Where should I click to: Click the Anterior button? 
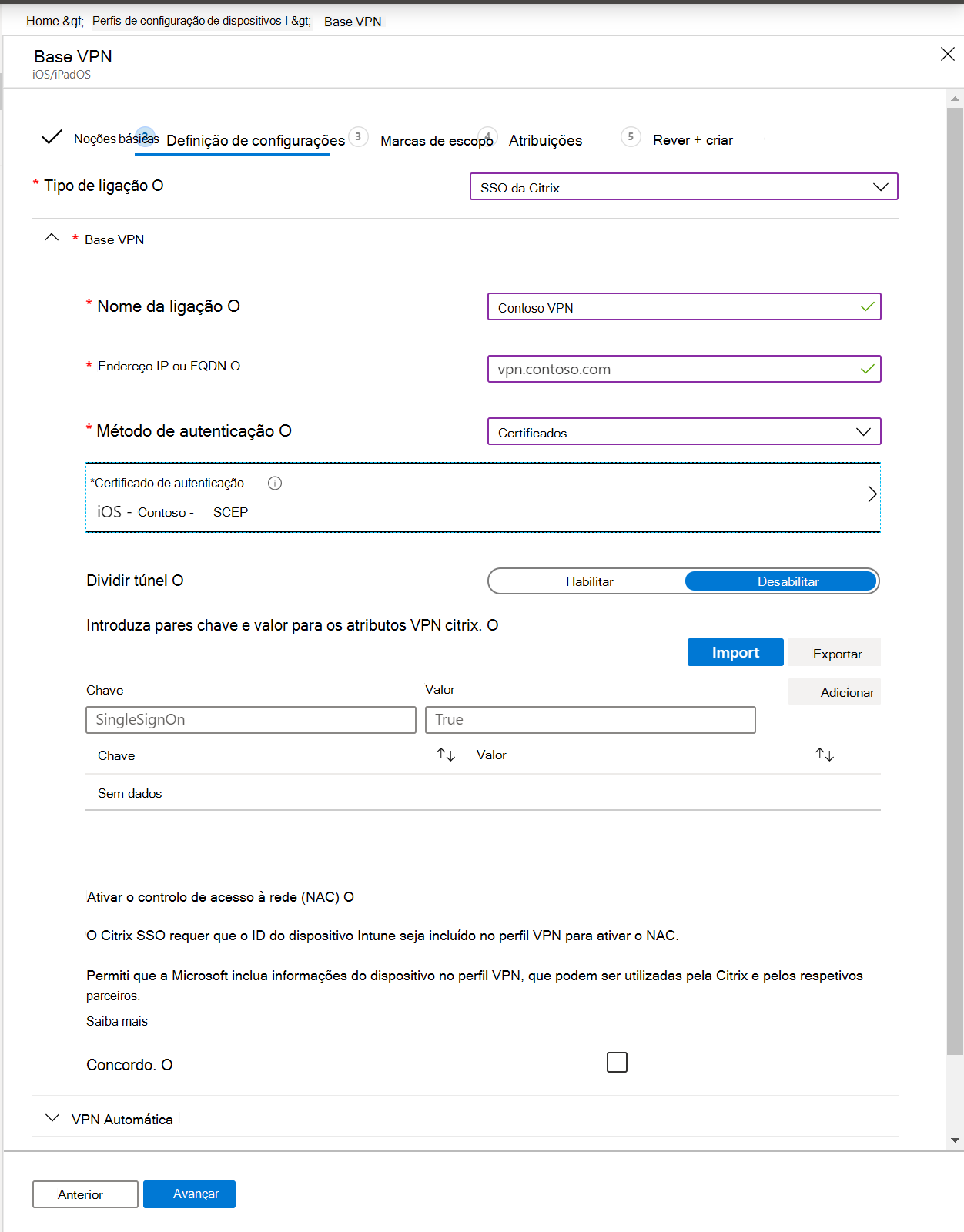[x=85, y=1194]
